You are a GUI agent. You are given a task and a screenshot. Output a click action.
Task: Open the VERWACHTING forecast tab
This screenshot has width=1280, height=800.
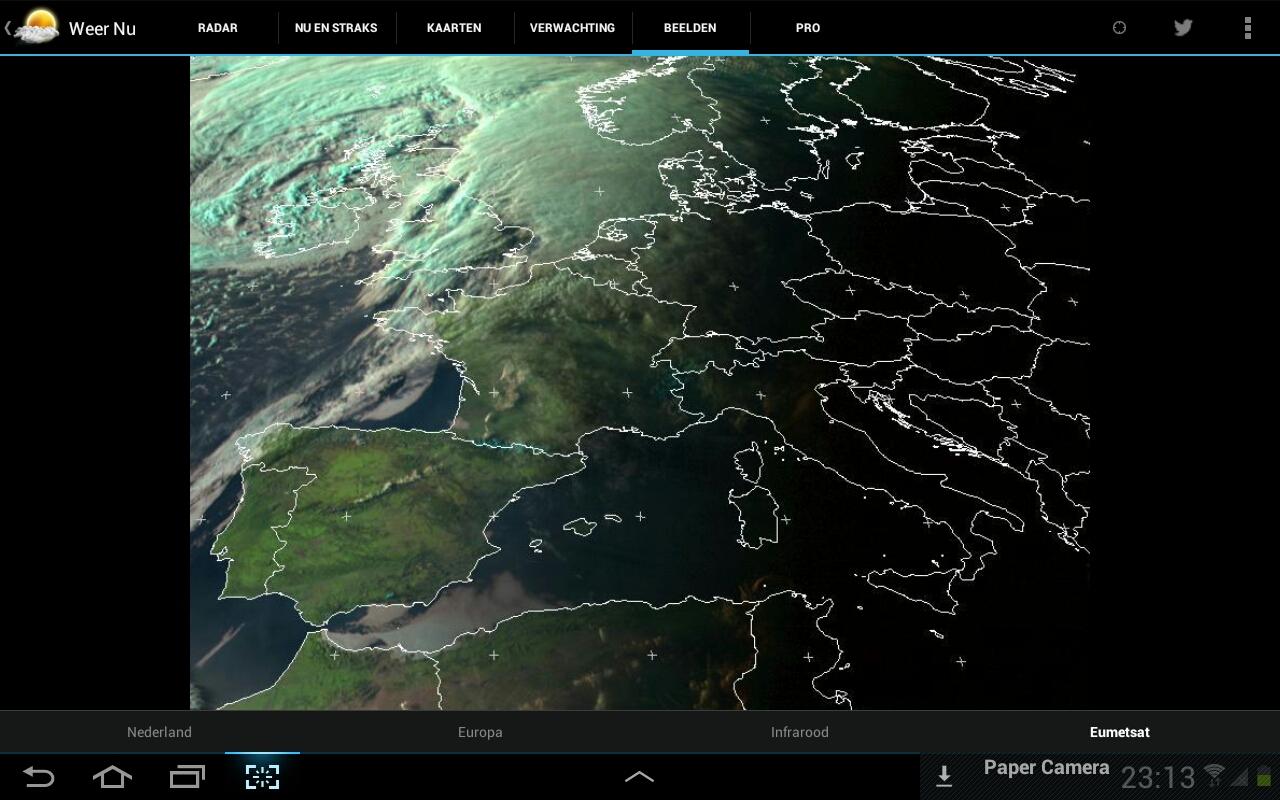573,28
